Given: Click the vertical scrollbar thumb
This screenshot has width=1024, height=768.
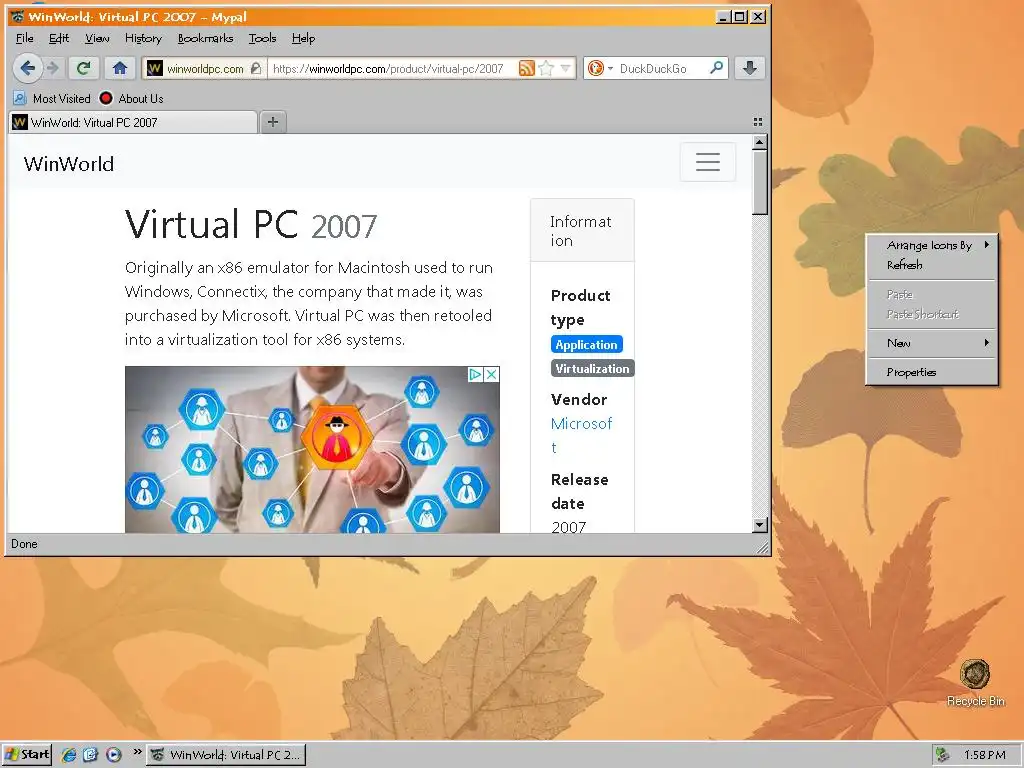Looking at the screenshot, I should 759,182.
